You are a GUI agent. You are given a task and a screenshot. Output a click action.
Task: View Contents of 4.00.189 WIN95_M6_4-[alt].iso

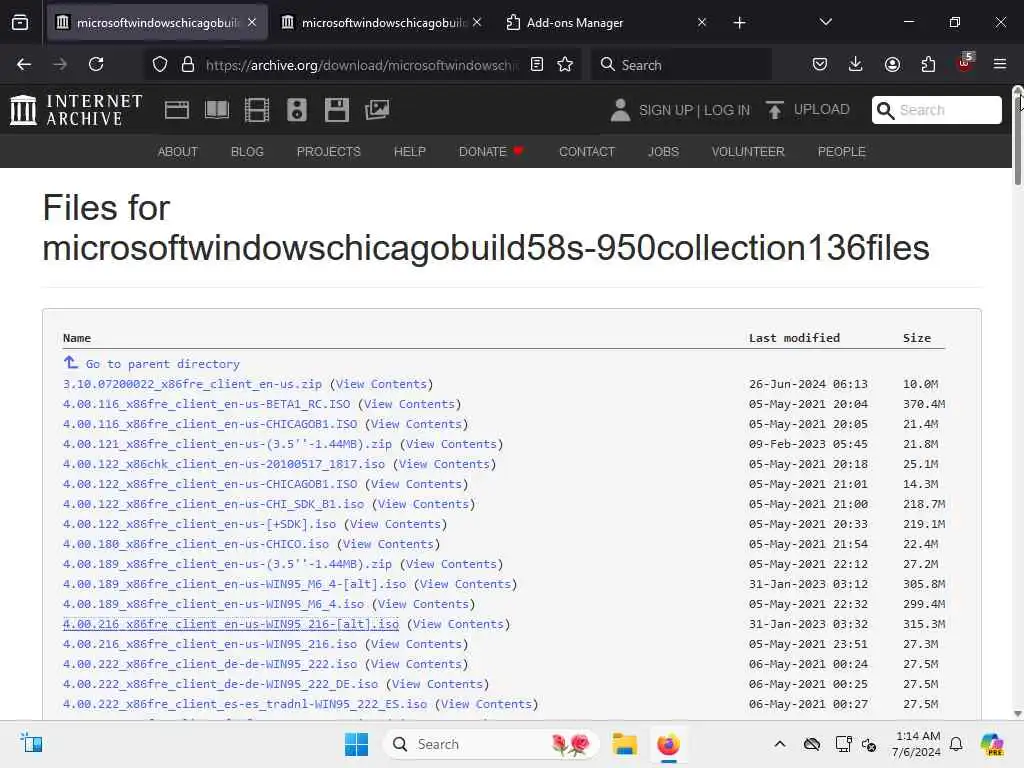click(465, 584)
